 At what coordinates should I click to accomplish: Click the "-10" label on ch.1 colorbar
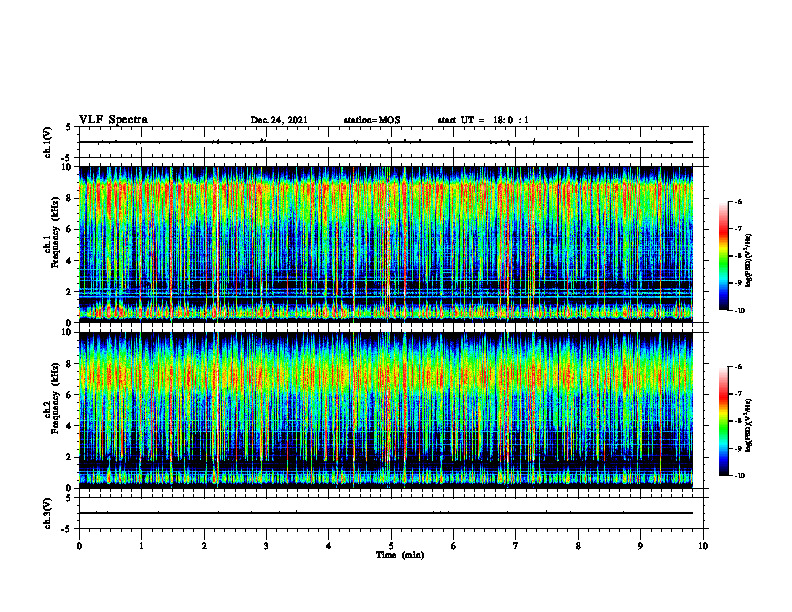click(739, 311)
